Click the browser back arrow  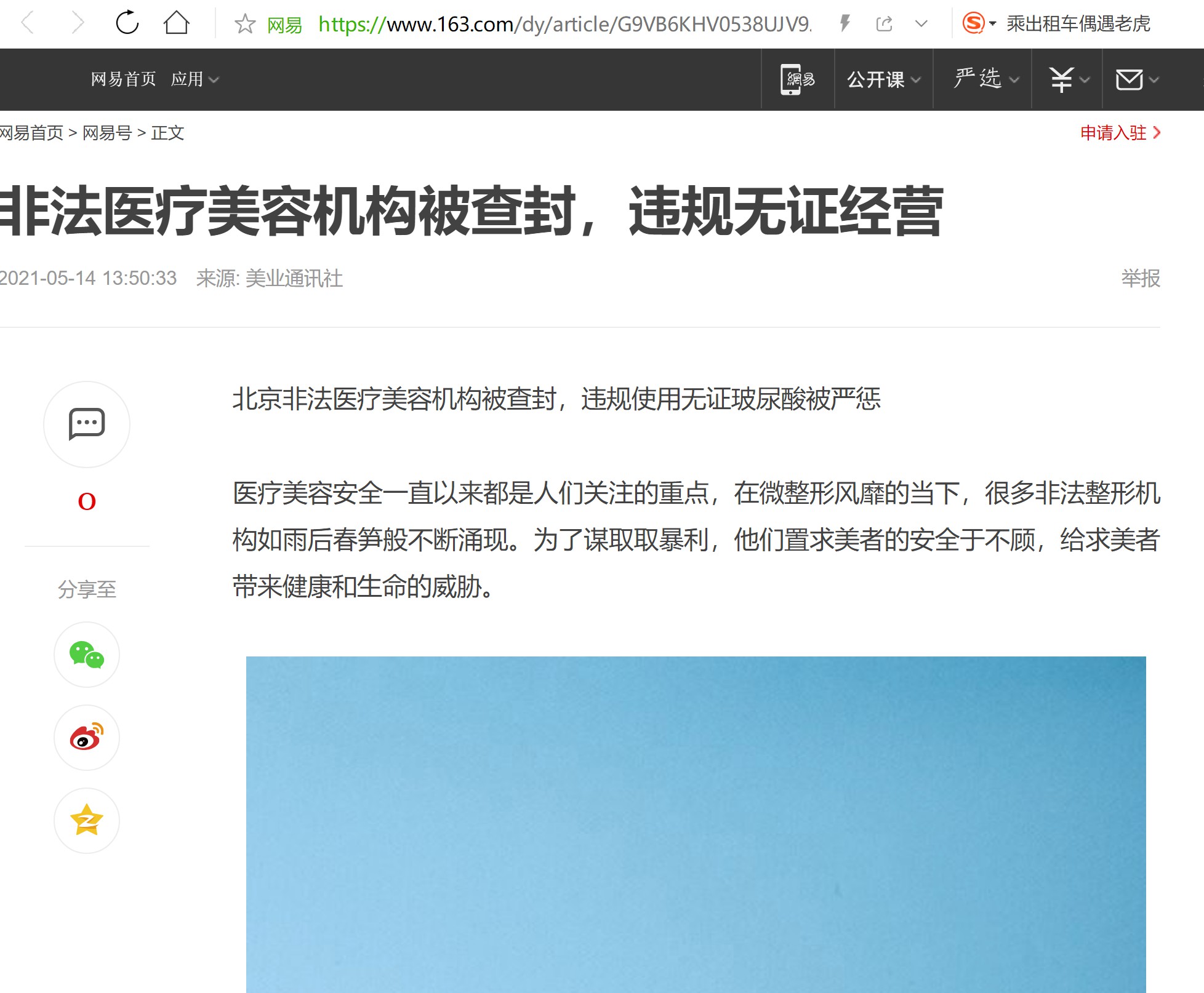coord(28,24)
